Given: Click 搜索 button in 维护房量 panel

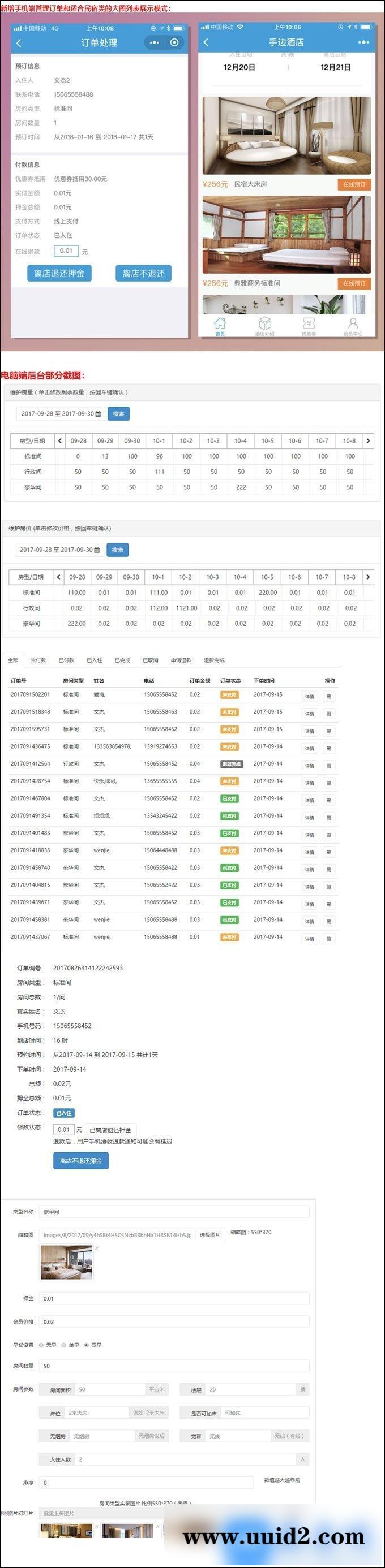Looking at the screenshot, I should click(x=119, y=414).
